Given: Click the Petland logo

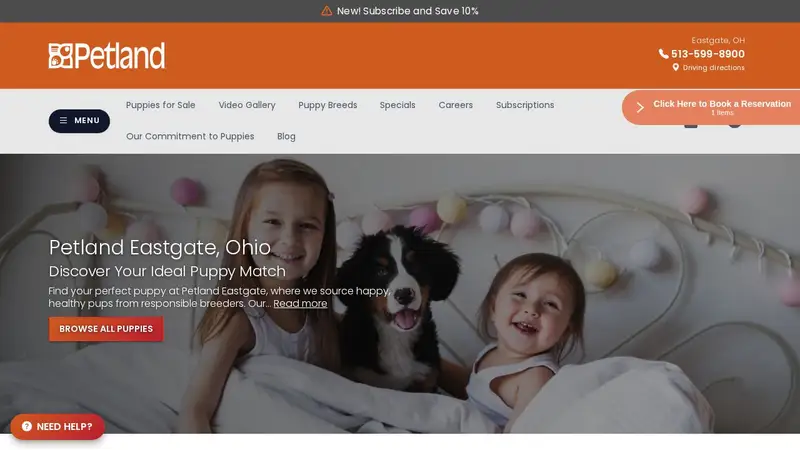Looking at the screenshot, I should pyautogui.click(x=107, y=56).
